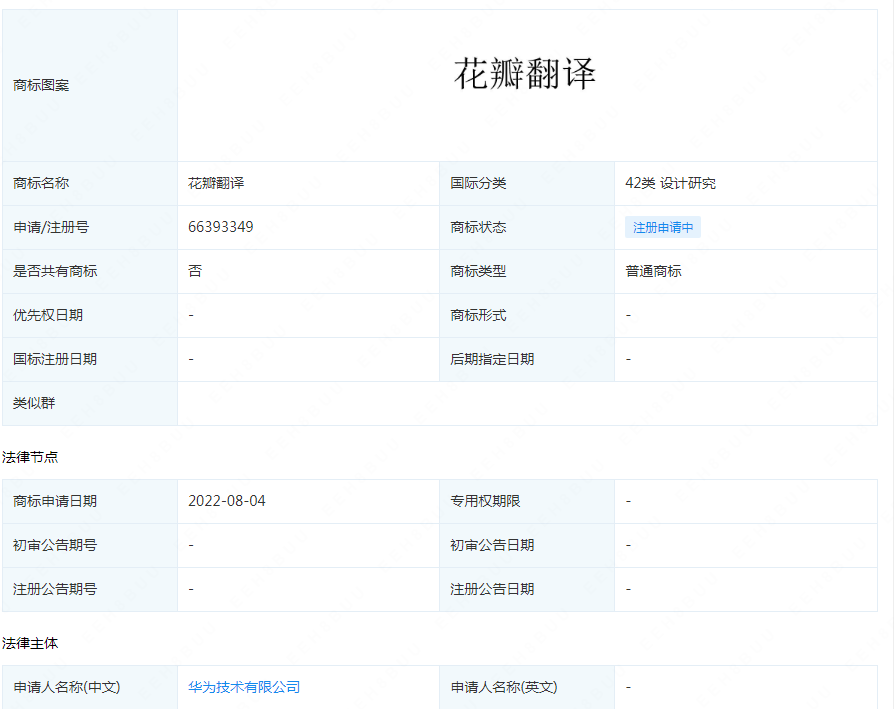Click the 国际分类 field label

[478, 183]
